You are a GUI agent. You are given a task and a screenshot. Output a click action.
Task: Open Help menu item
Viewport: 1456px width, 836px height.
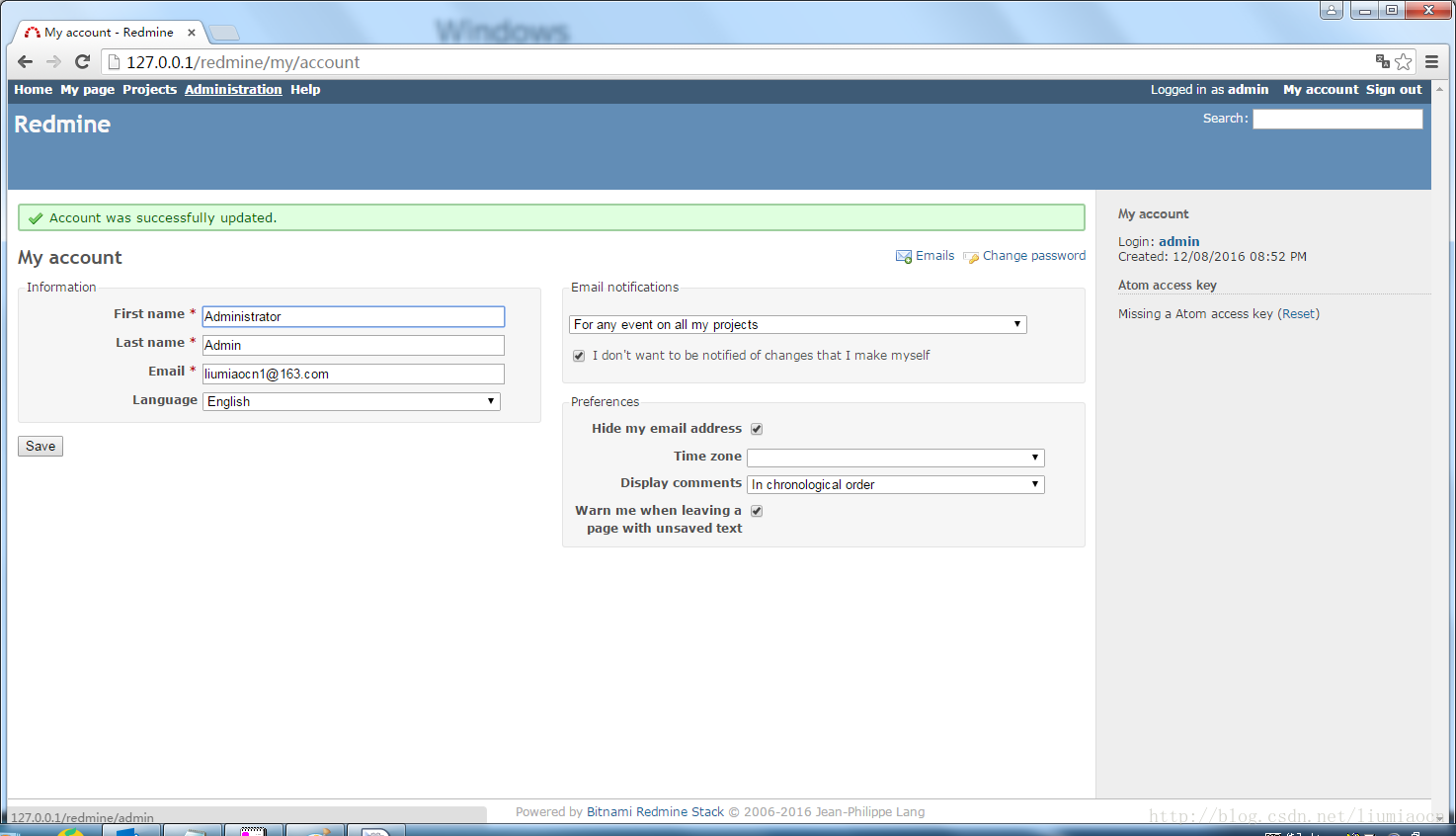point(305,89)
